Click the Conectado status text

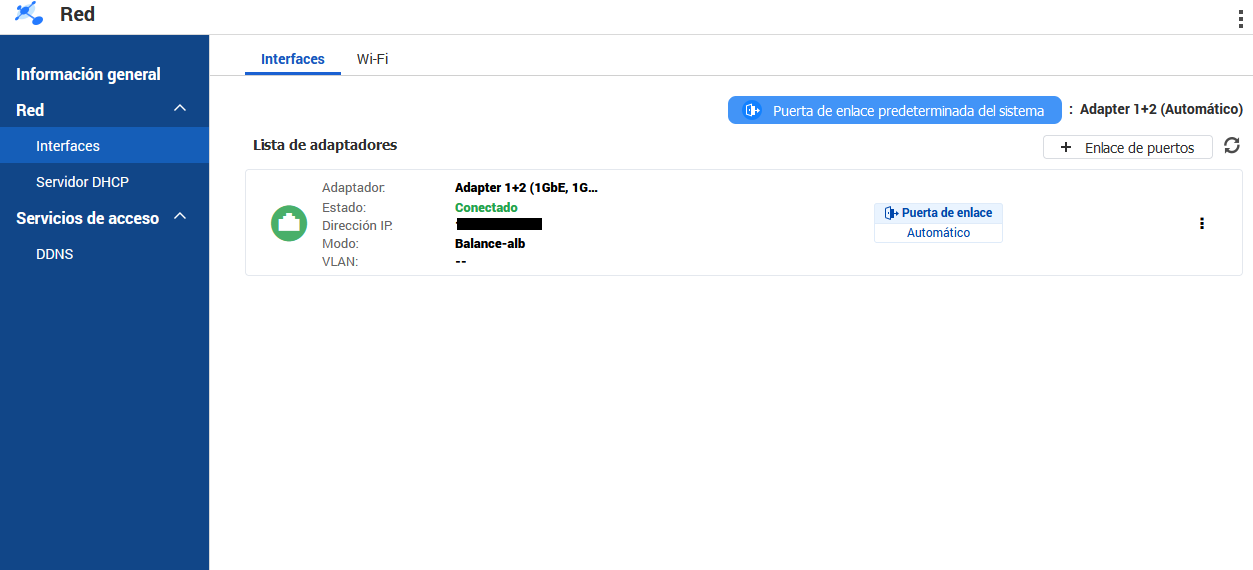click(x=486, y=207)
